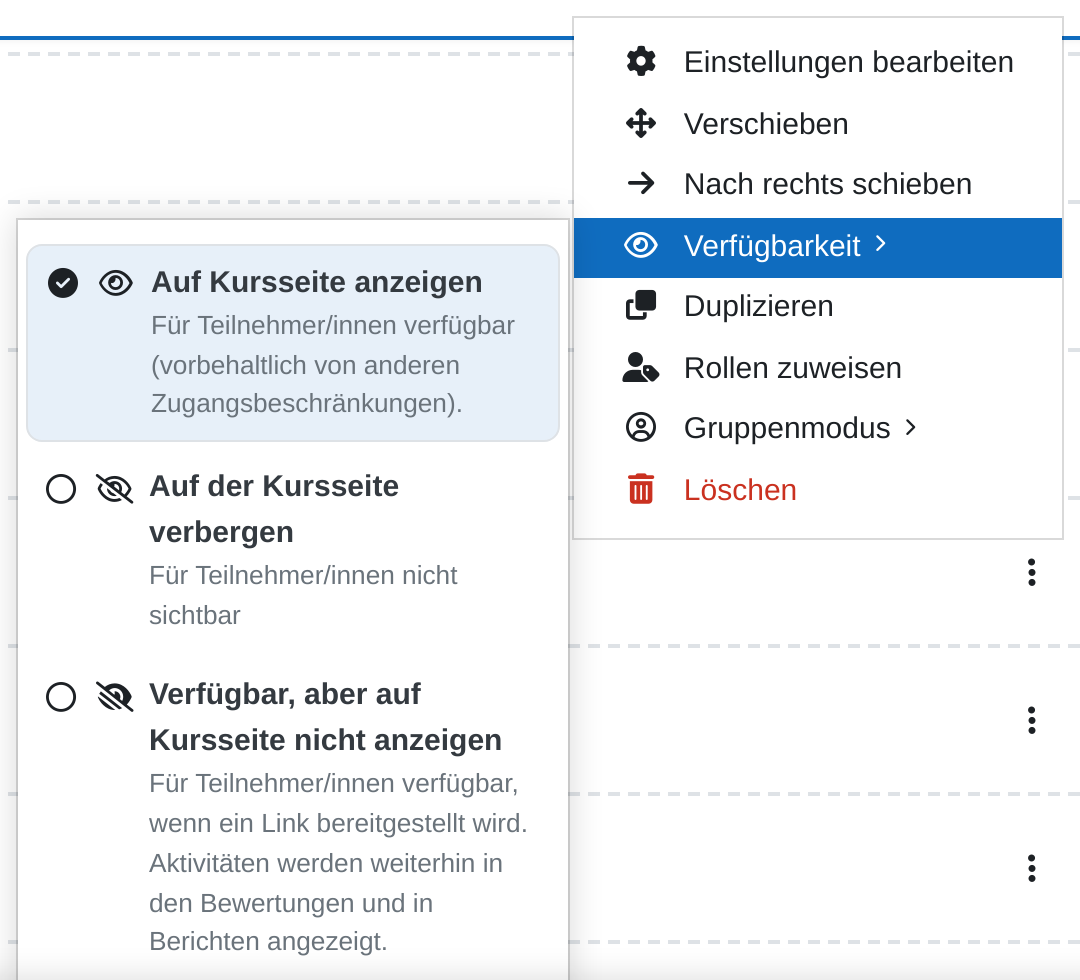Click the description mentioning Zugangsbeschränkungen
Image resolution: width=1080 pixels, height=980 pixels.
coord(333,364)
